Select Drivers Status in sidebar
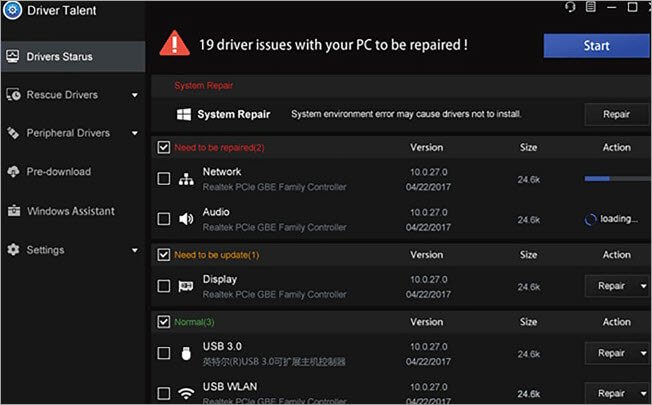 point(73,56)
